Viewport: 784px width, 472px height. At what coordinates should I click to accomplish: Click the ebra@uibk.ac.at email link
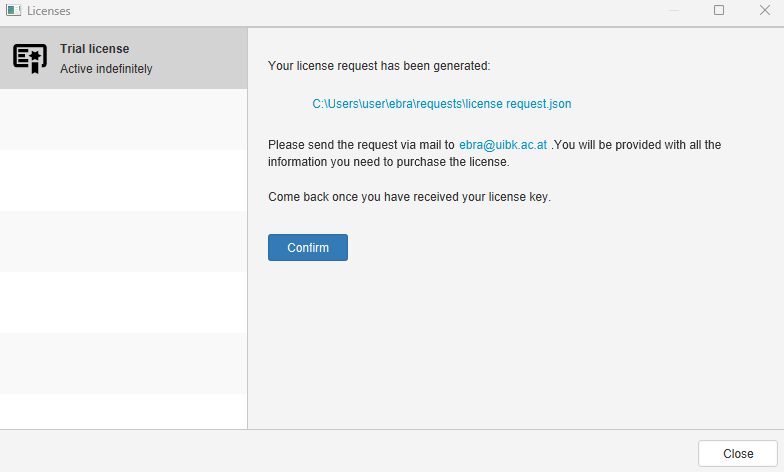[503, 145]
